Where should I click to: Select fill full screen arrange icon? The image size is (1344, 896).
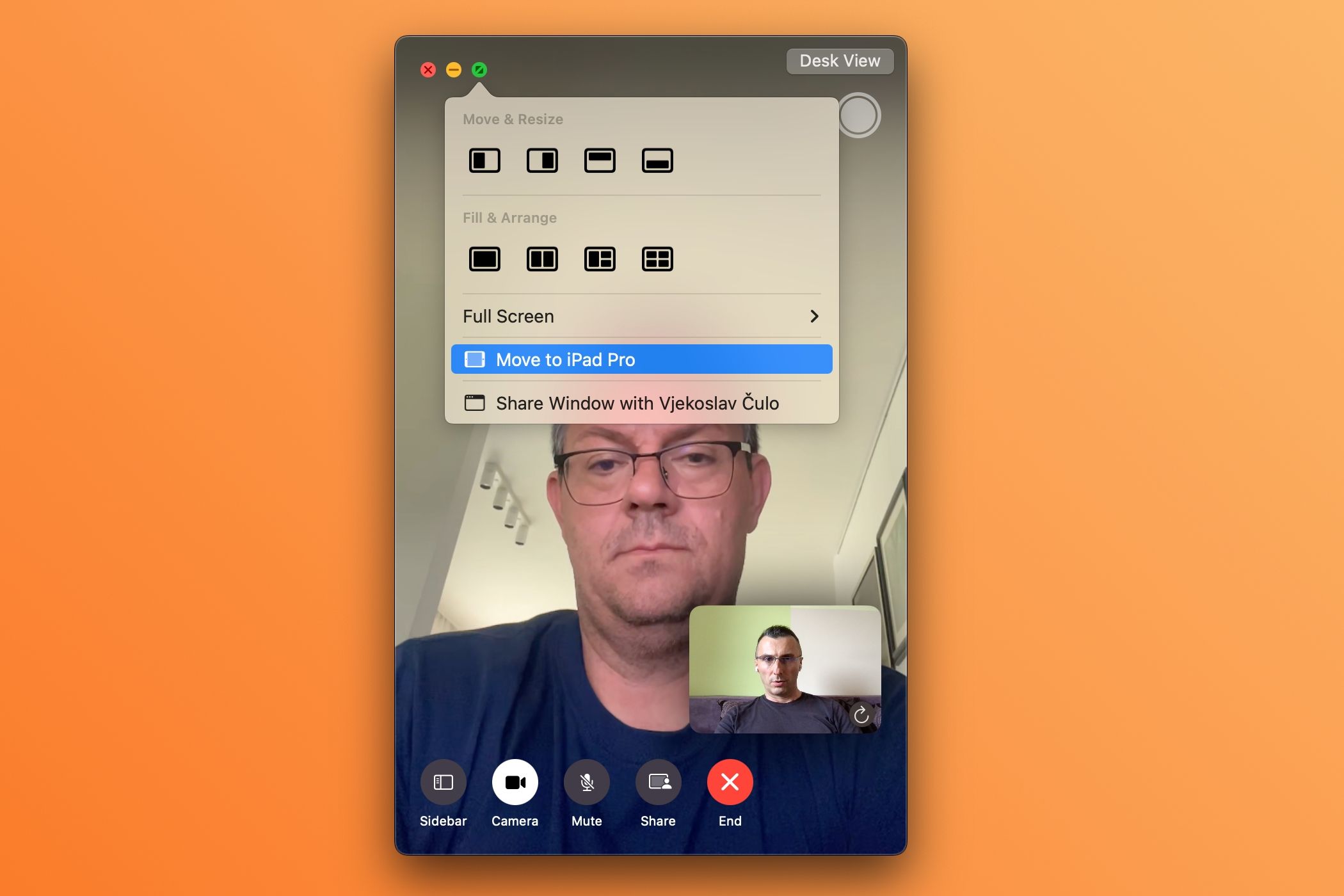pos(485,258)
